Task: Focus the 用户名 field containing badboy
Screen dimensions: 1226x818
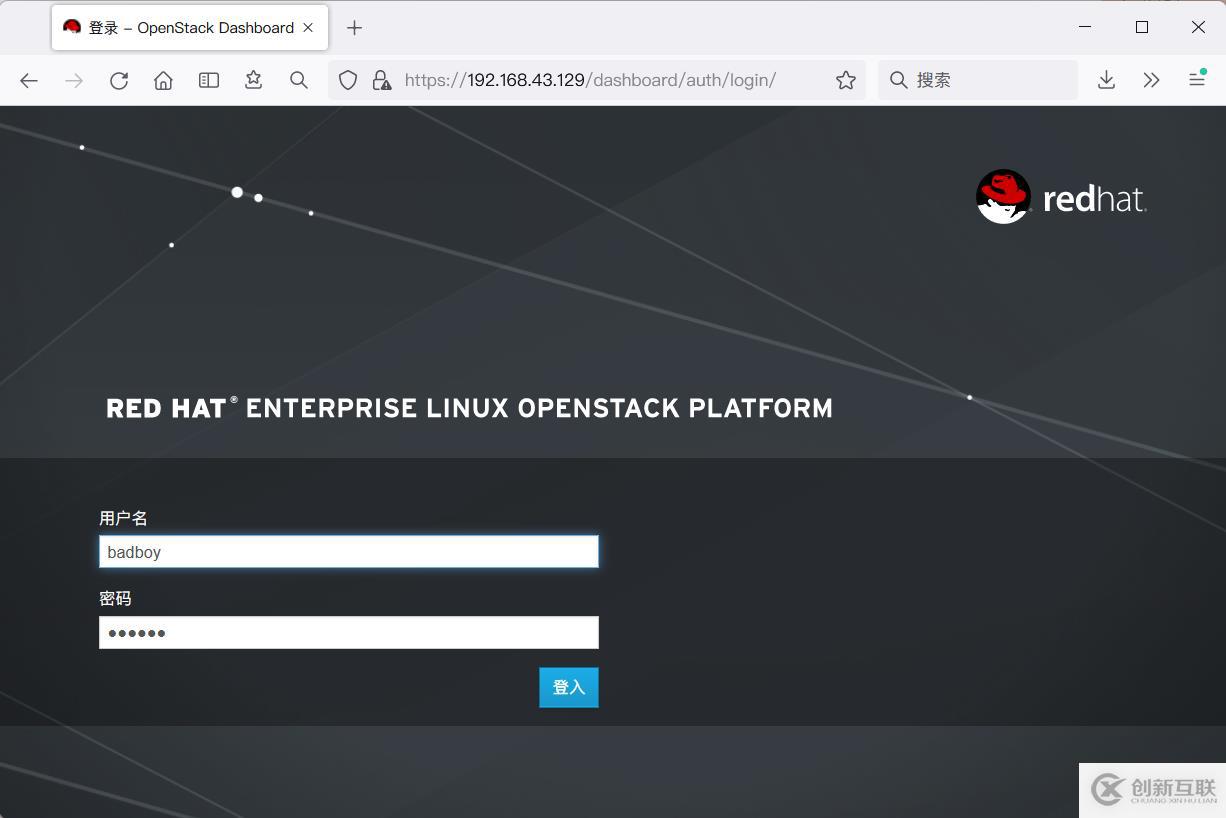Action: click(x=349, y=552)
